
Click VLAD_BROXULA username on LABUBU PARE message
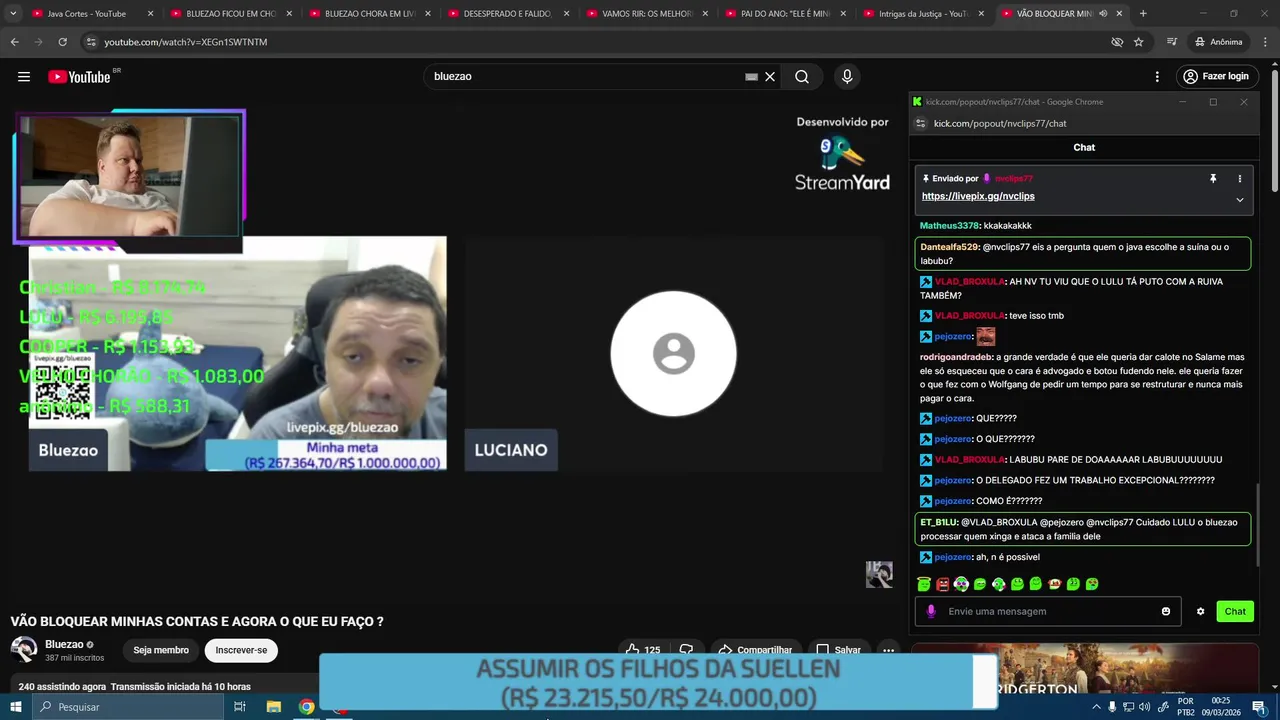[969, 460]
